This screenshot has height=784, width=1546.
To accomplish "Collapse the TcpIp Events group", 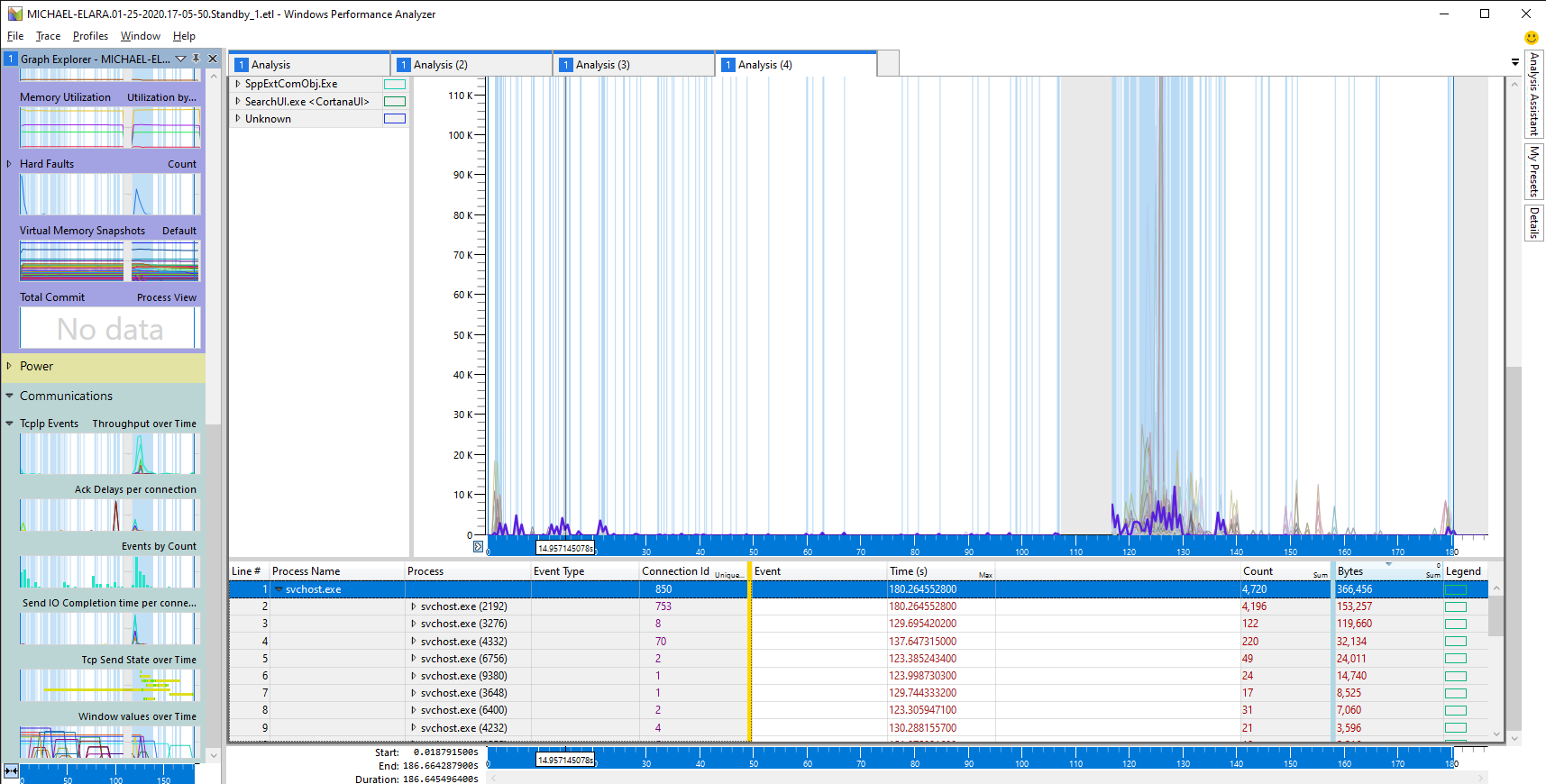I will tap(9, 424).
